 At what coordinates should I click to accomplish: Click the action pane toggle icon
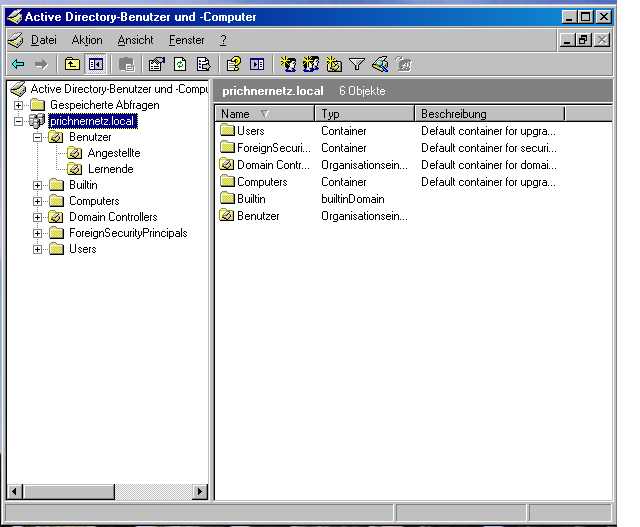coord(257,64)
